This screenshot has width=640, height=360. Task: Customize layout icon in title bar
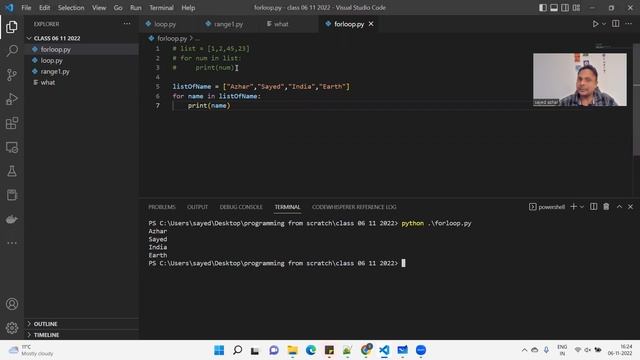click(x=576, y=8)
